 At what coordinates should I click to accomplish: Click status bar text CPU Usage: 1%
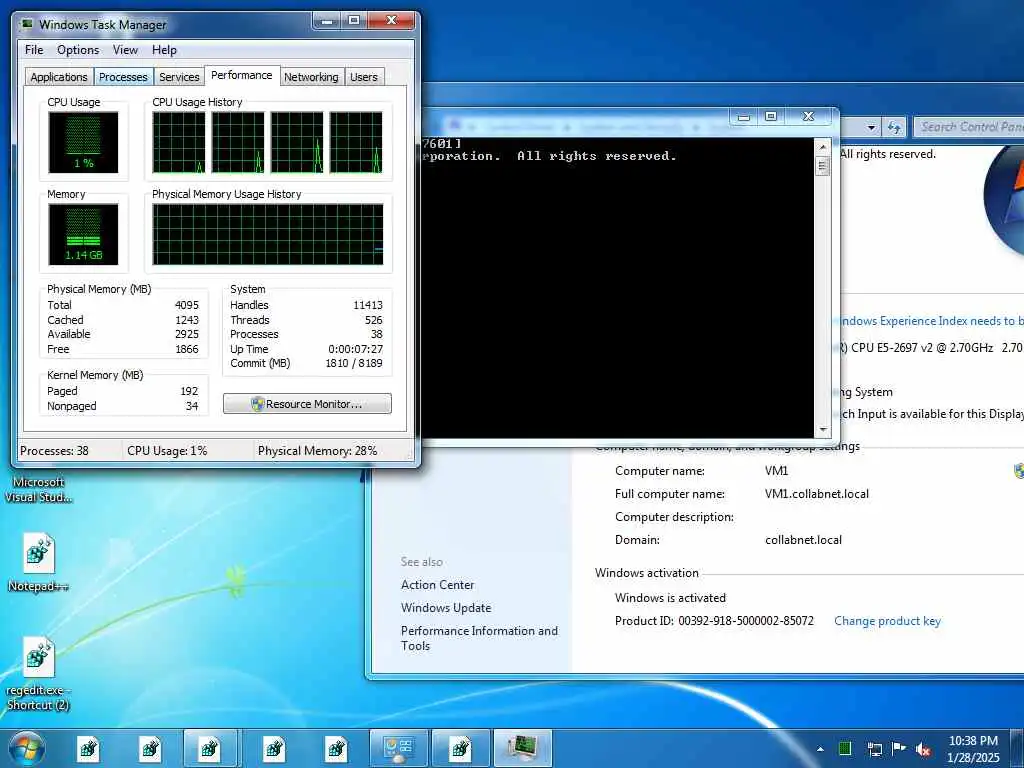(x=167, y=451)
